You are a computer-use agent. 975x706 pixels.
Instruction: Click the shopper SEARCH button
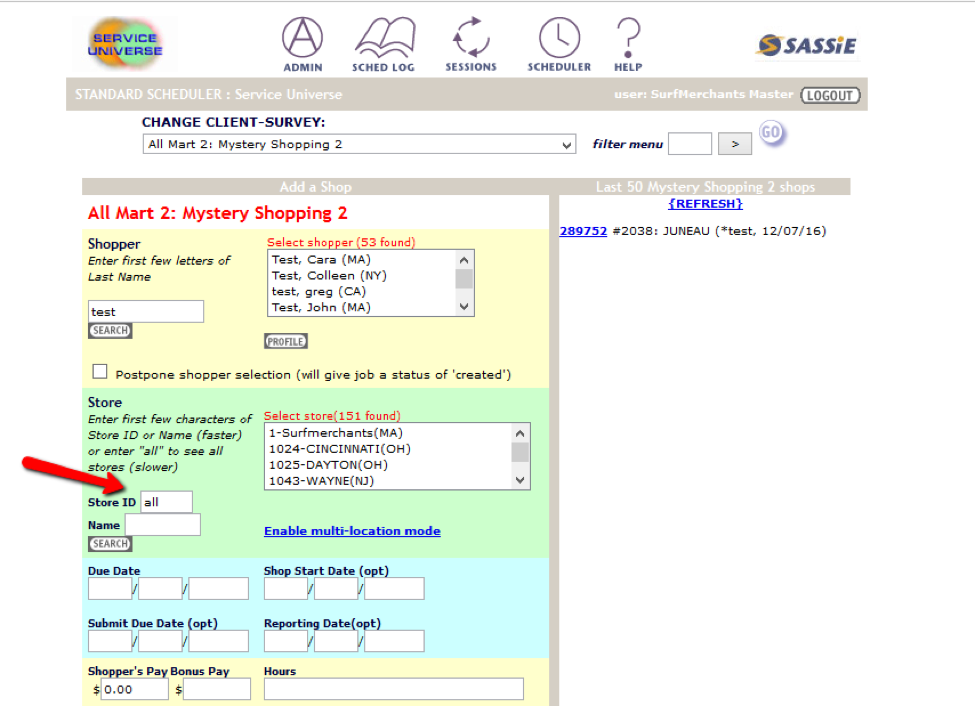pyautogui.click(x=110, y=330)
